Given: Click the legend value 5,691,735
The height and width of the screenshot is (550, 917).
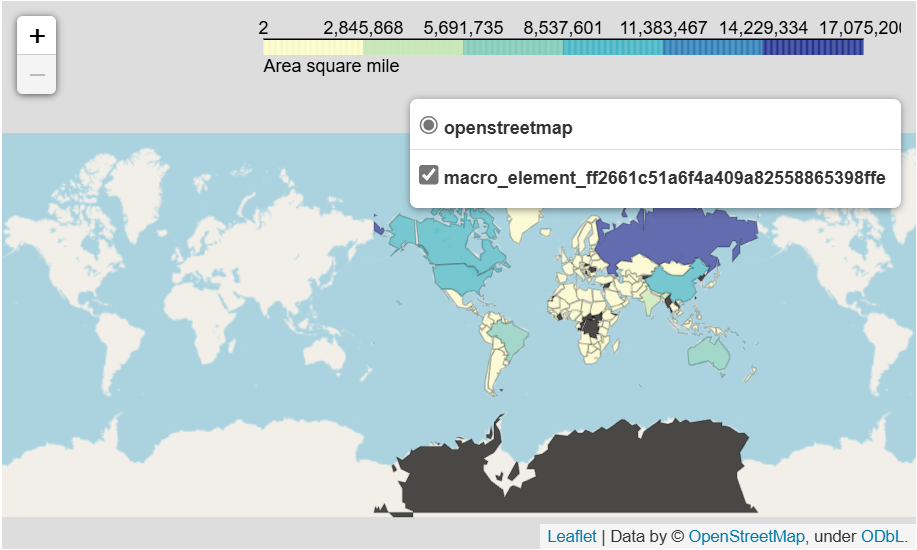Looking at the screenshot, I should [463, 28].
